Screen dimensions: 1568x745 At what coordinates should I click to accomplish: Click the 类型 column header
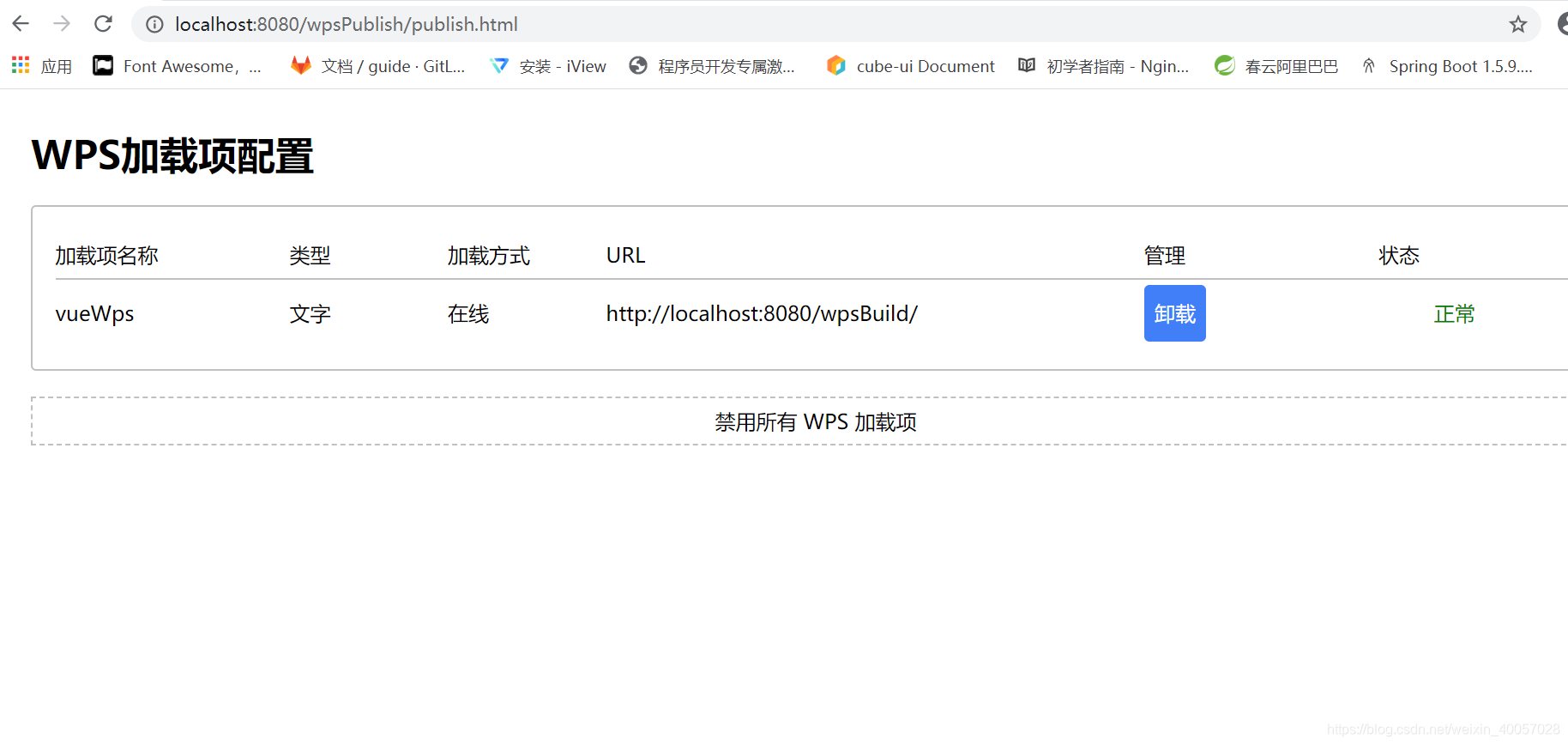[311, 256]
